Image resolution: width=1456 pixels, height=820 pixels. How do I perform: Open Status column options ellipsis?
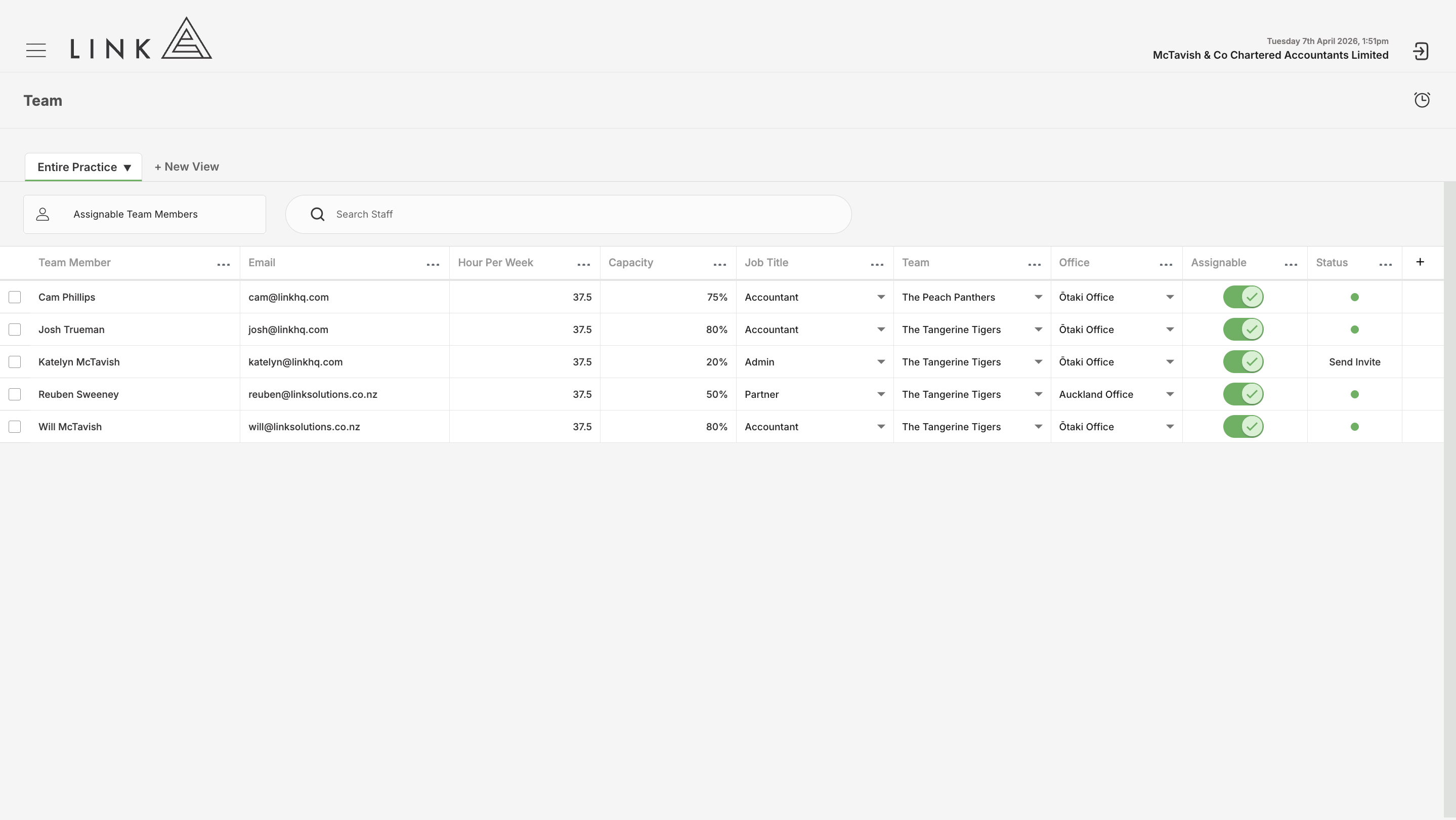pyautogui.click(x=1385, y=265)
